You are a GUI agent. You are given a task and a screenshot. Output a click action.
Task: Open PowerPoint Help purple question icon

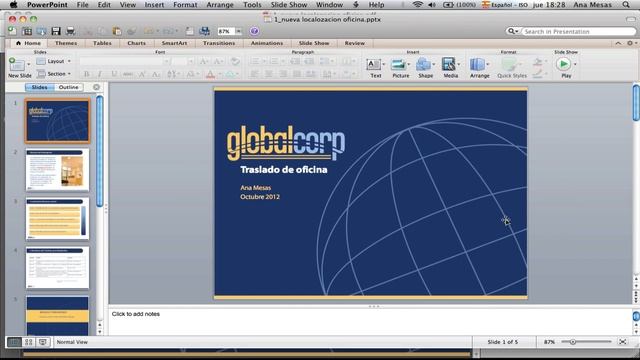point(254,31)
